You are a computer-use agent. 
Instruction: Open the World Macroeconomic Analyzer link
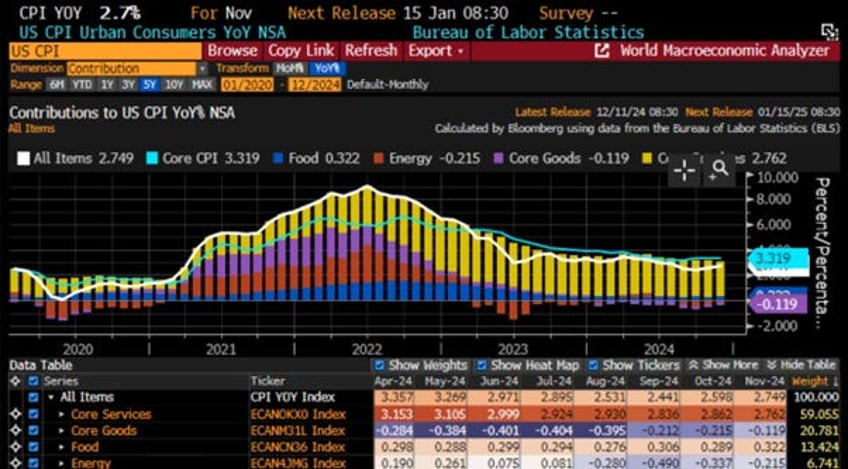[x=725, y=51]
